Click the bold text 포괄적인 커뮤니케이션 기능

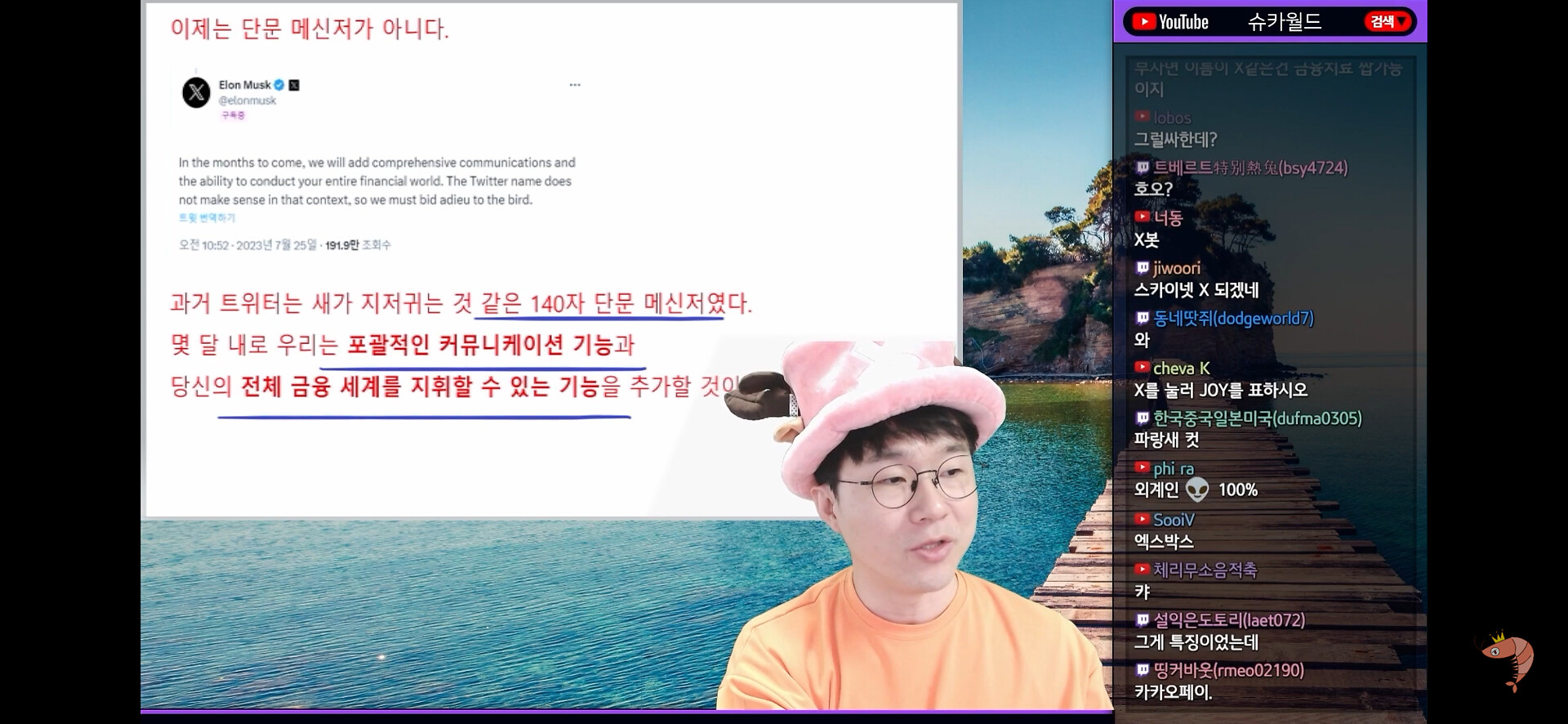480,345
